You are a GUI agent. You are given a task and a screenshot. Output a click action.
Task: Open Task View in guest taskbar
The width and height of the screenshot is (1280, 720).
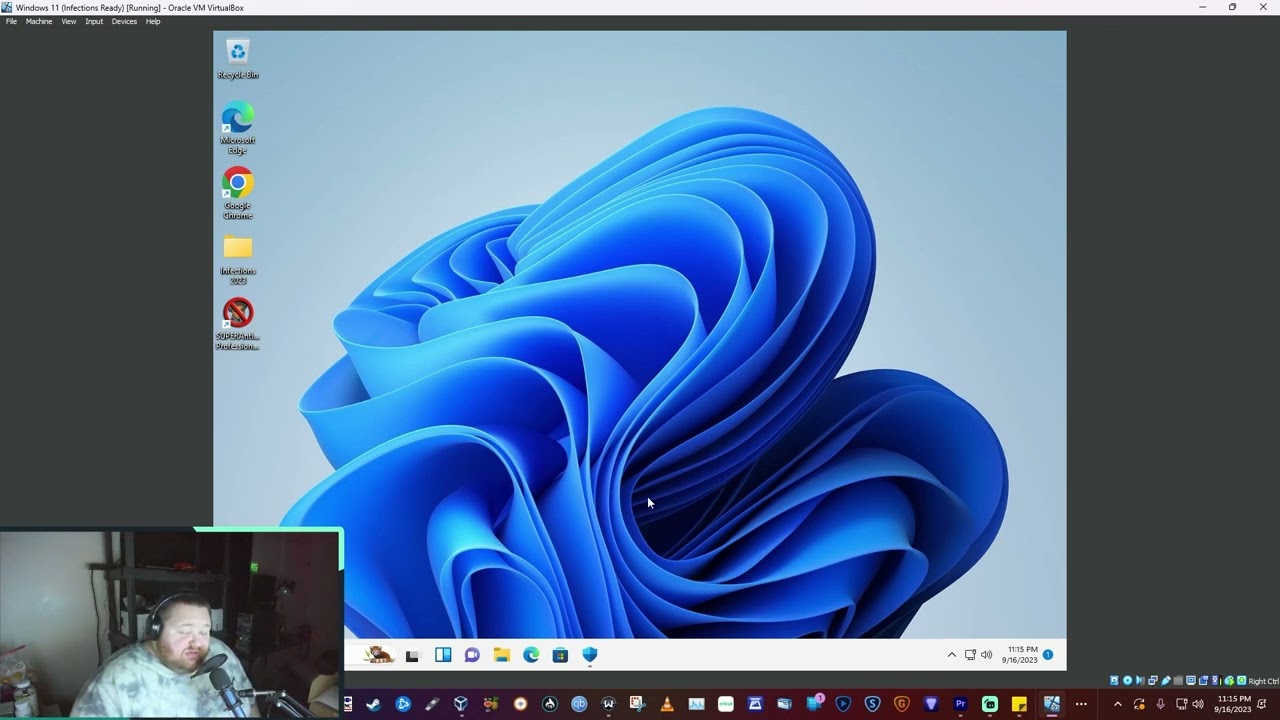[x=412, y=655]
